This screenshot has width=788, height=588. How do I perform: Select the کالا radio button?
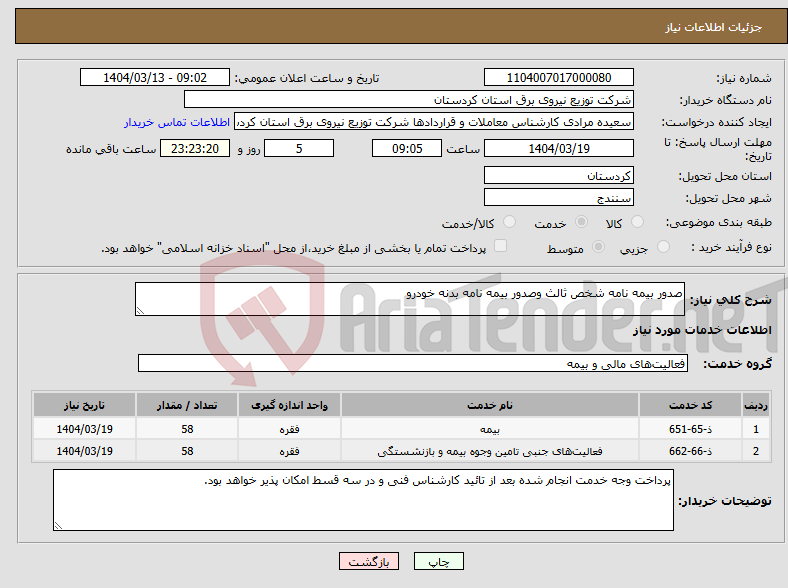click(x=637, y=222)
